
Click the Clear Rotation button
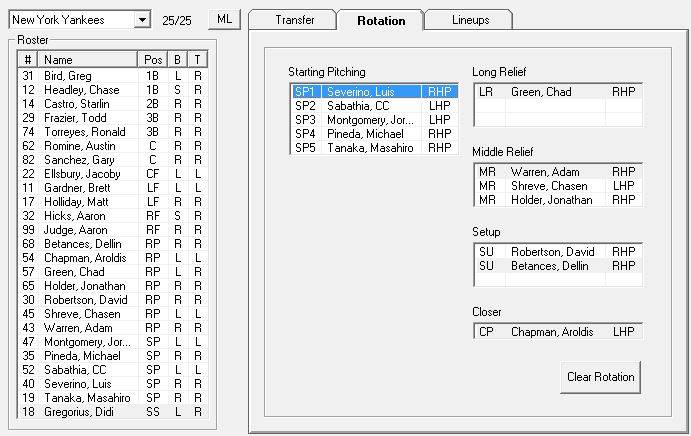(600, 377)
